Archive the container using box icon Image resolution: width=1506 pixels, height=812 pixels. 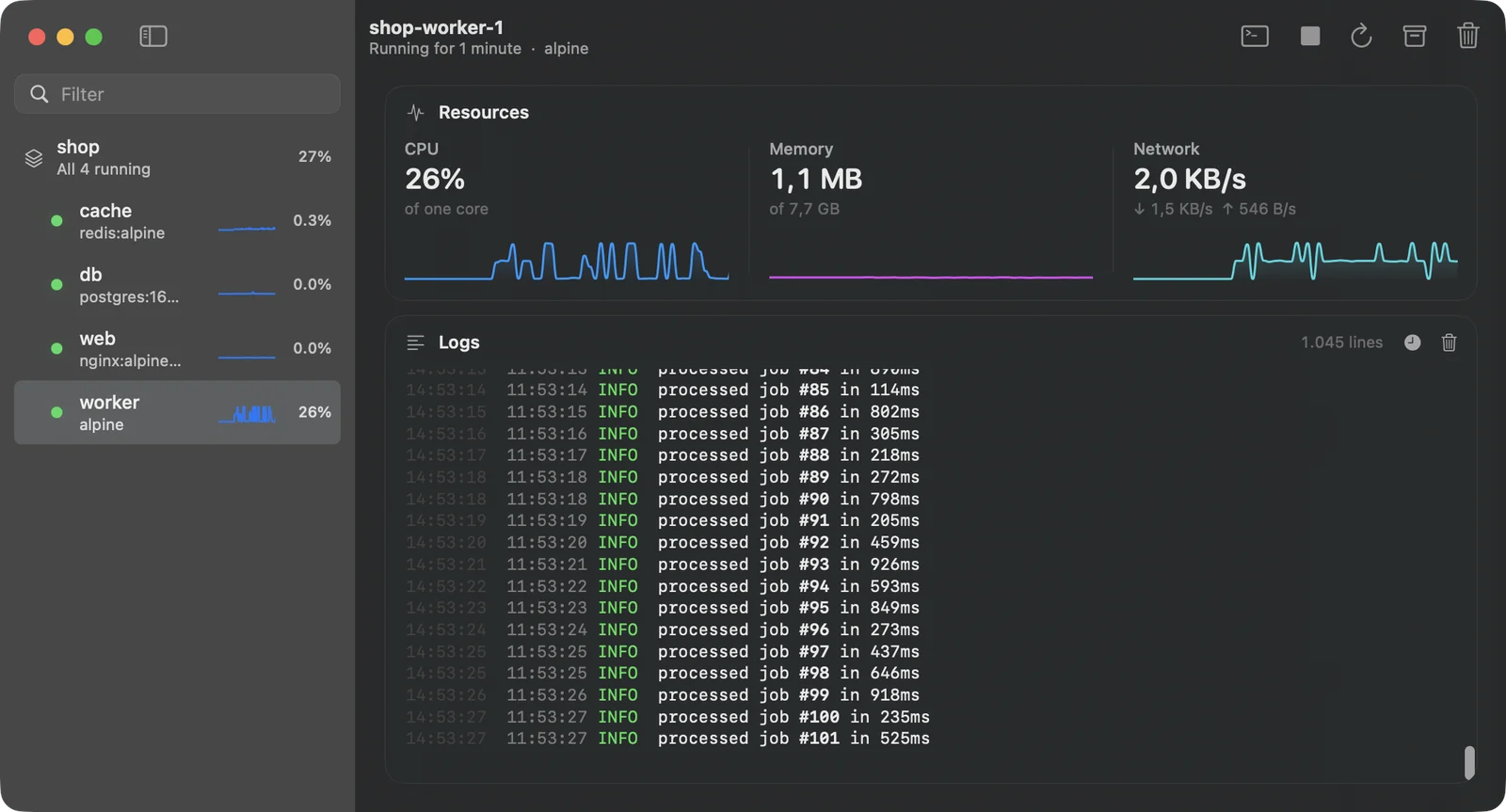coord(1414,37)
